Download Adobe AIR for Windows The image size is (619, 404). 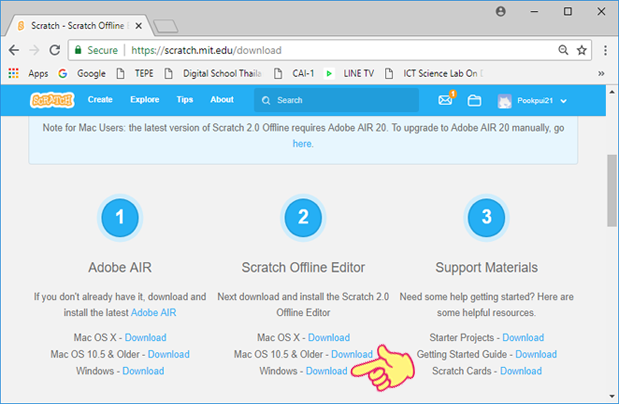click(x=143, y=371)
